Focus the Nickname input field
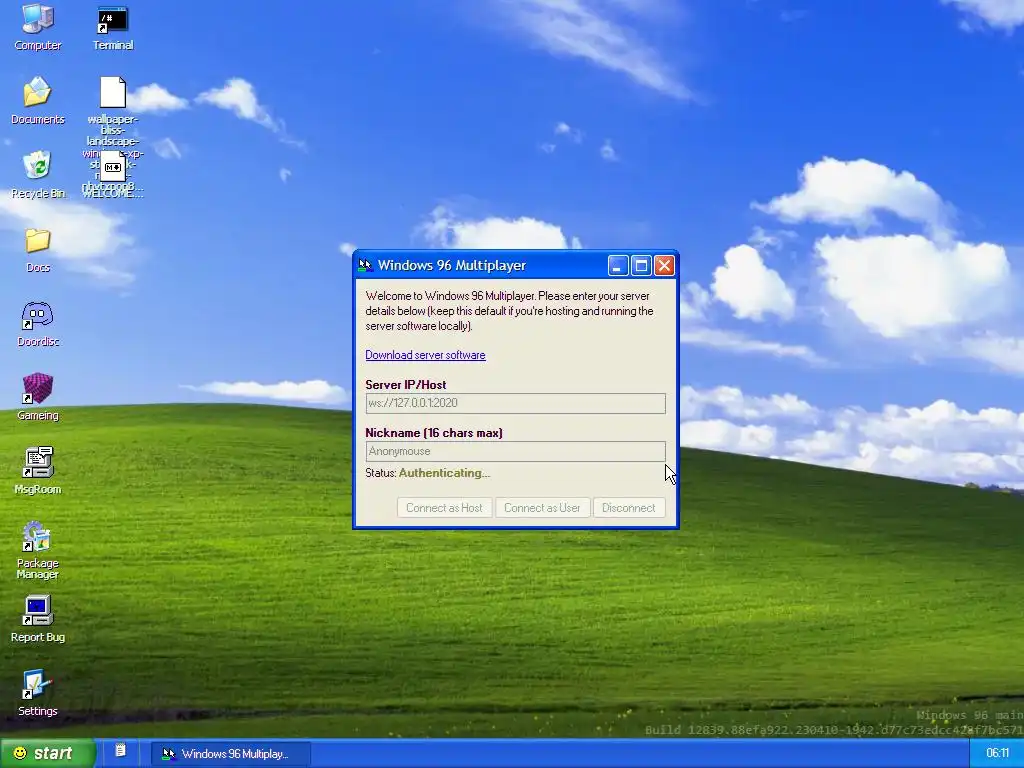The width and height of the screenshot is (1024, 768). pyautogui.click(x=515, y=451)
